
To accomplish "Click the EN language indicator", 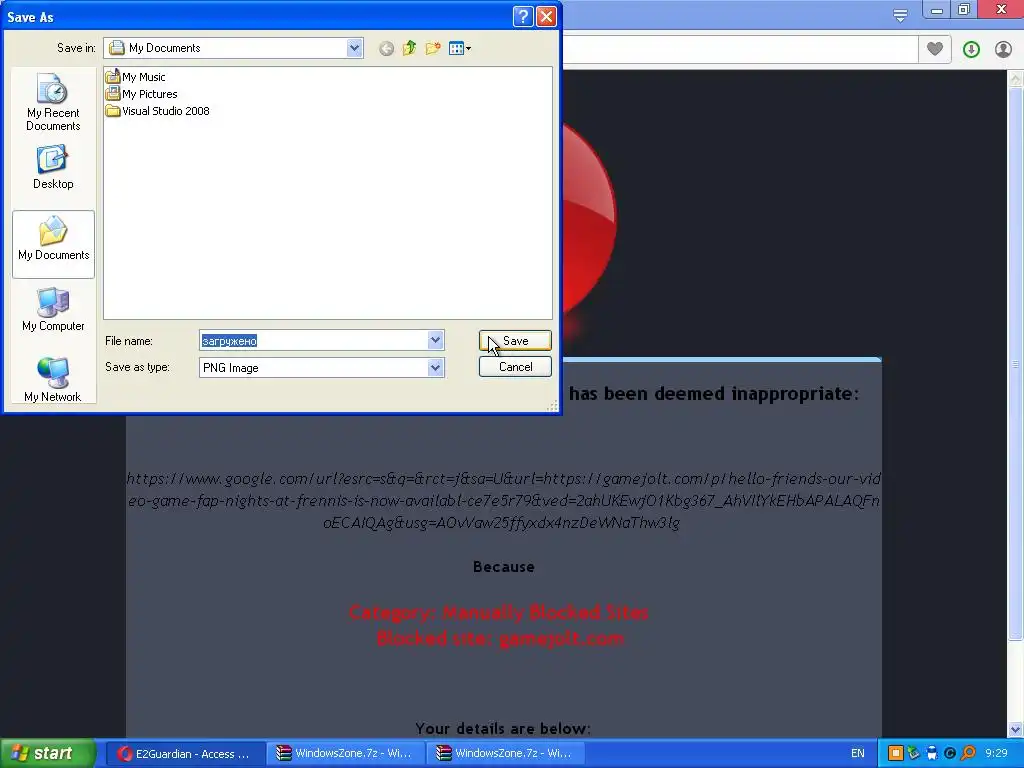I will coord(857,754).
